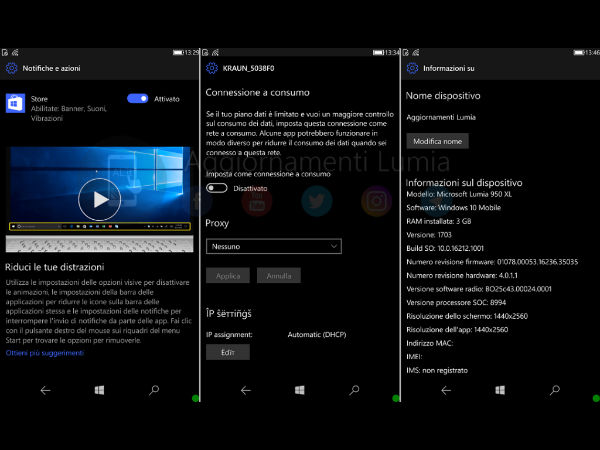Click the Annulla proxy button
Image resolution: width=600 pixels, height=450 pixels.
(x=278, y=274)
